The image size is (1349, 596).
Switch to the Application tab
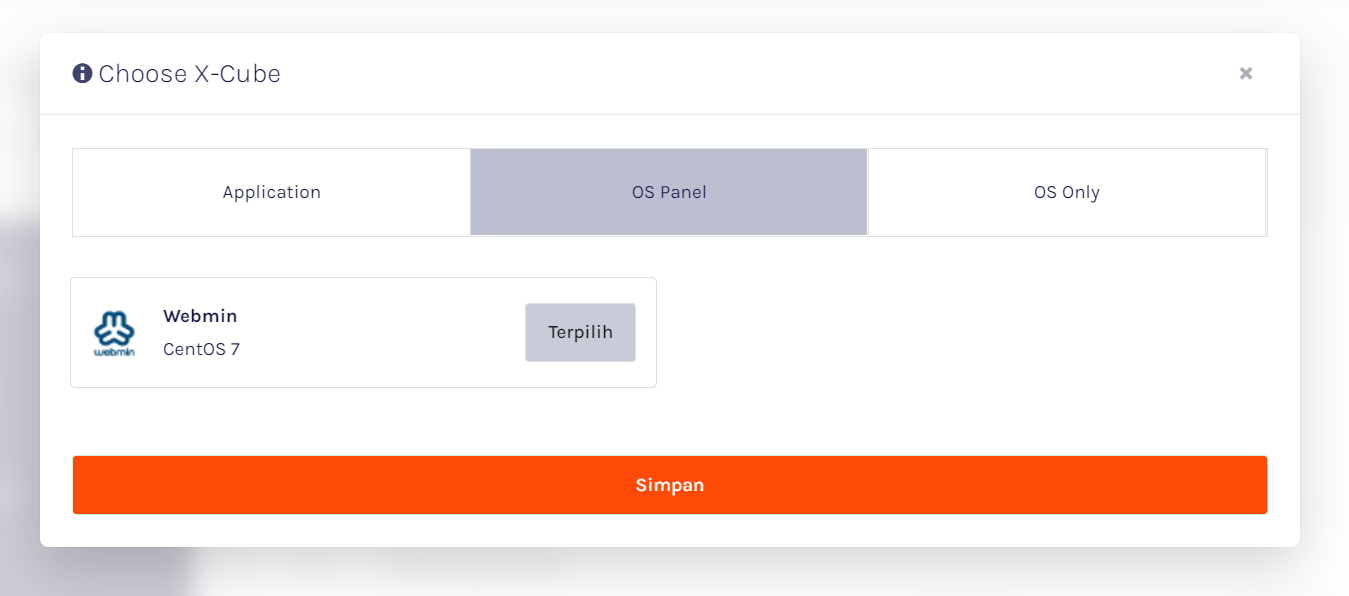tap(271, 192)
